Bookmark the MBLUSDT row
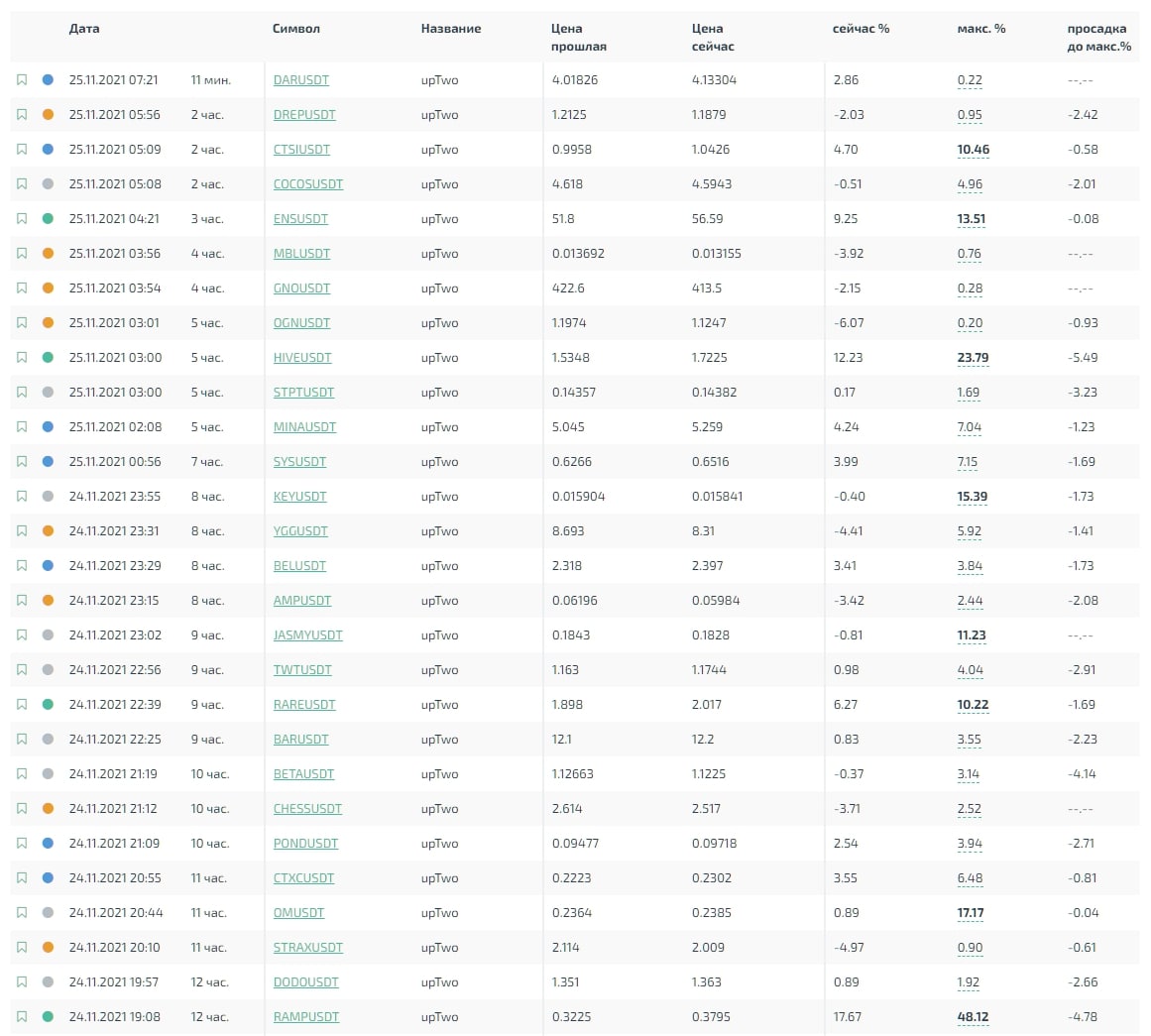The image size is (1151, 1036). [x=22, y=254]
